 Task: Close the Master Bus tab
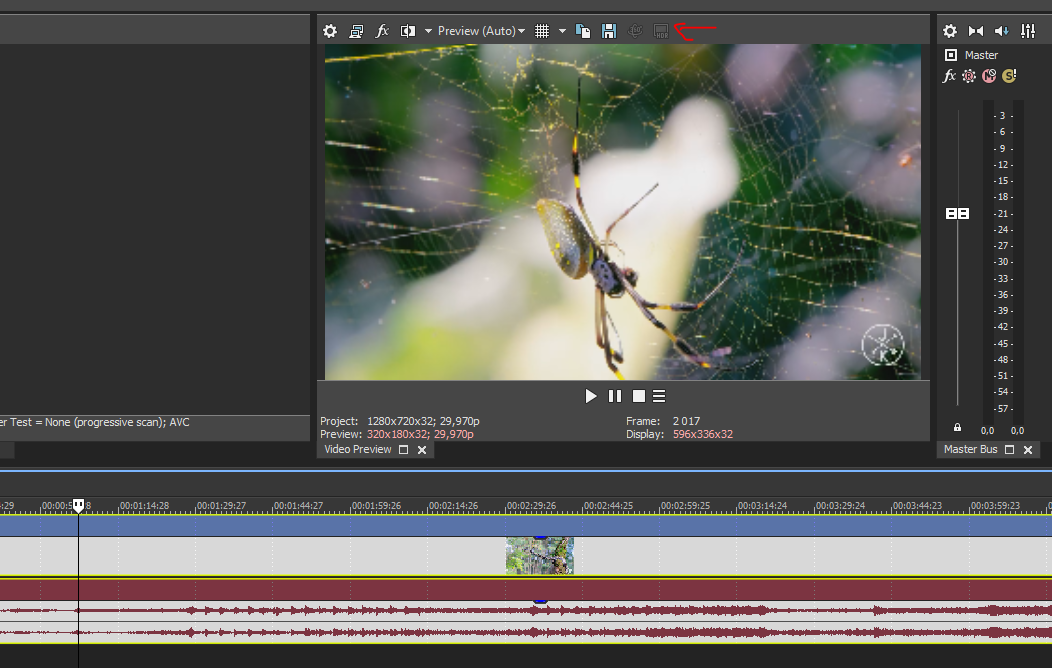point(1028,450)
